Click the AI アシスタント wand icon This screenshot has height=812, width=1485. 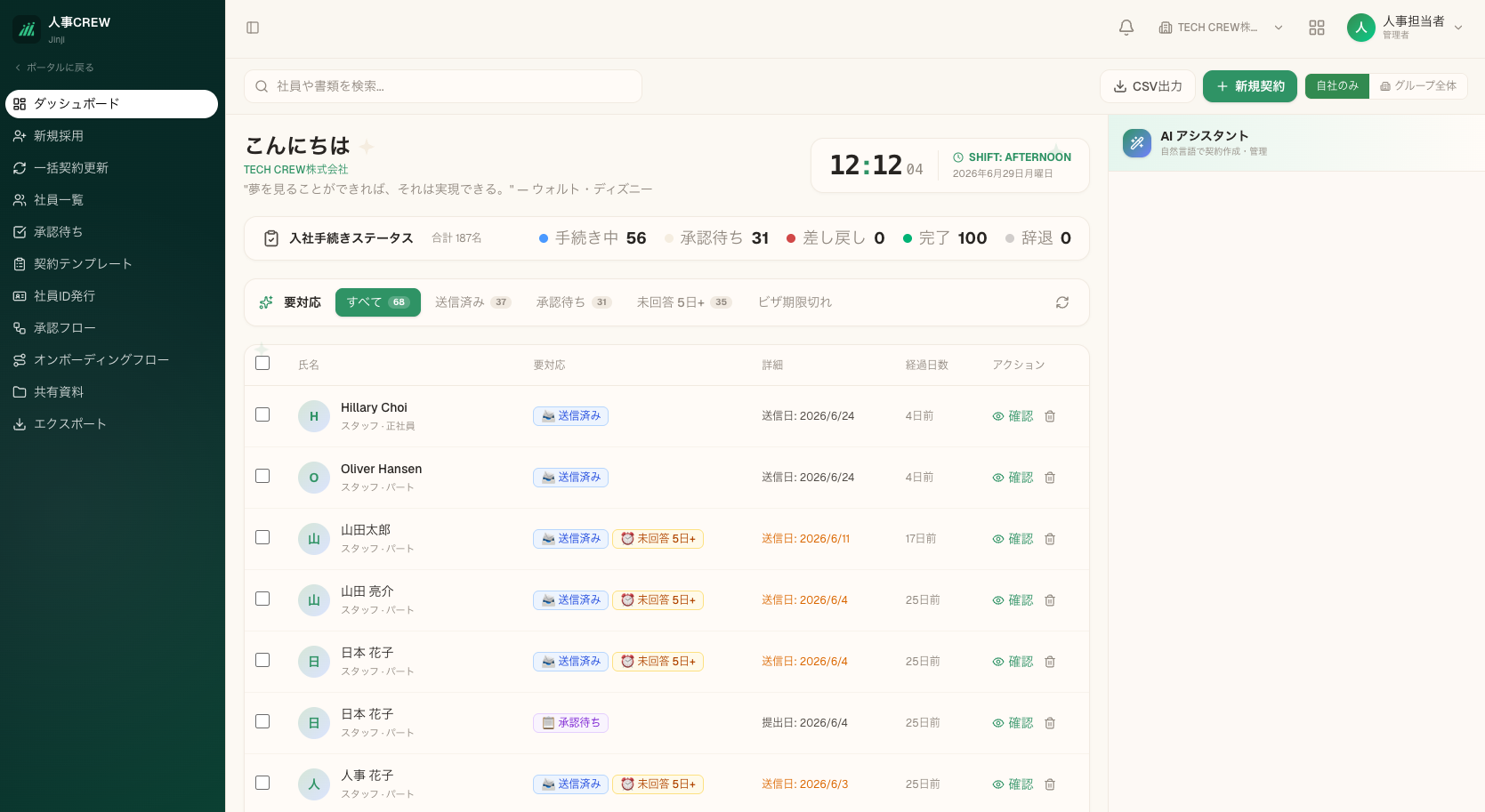[1137, 143]
